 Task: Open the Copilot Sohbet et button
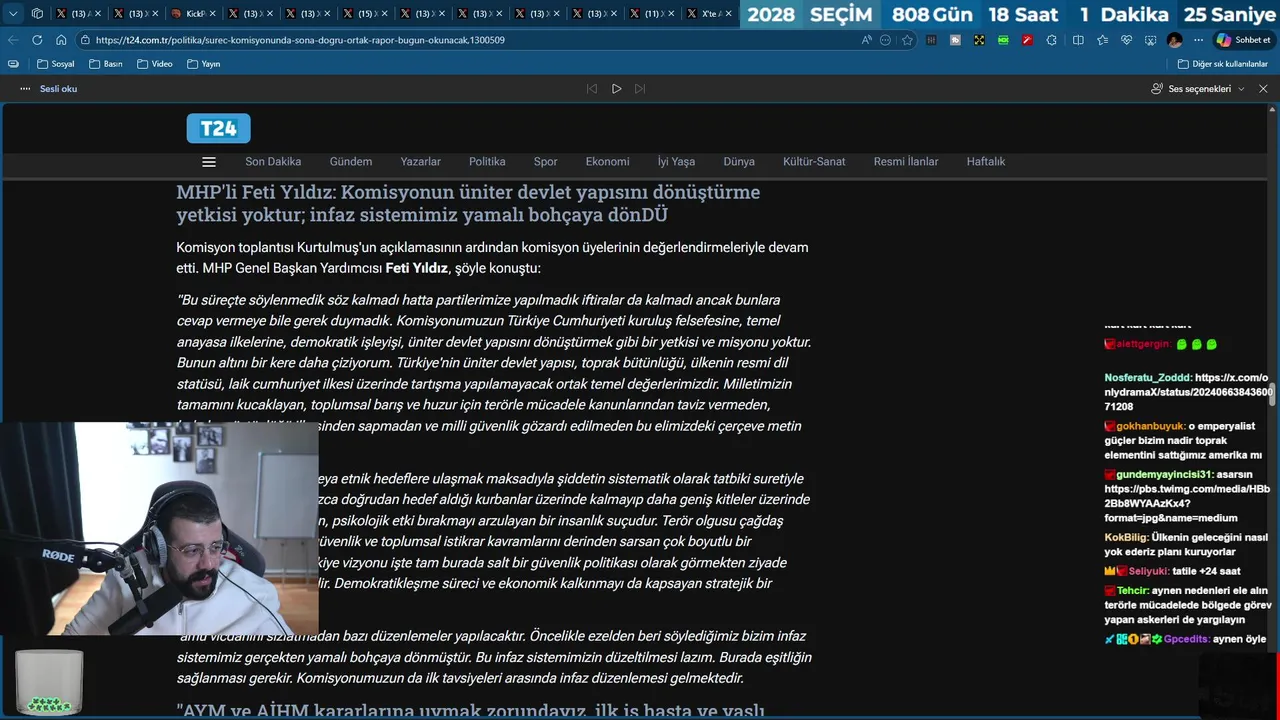click(x=1243, y=40)
